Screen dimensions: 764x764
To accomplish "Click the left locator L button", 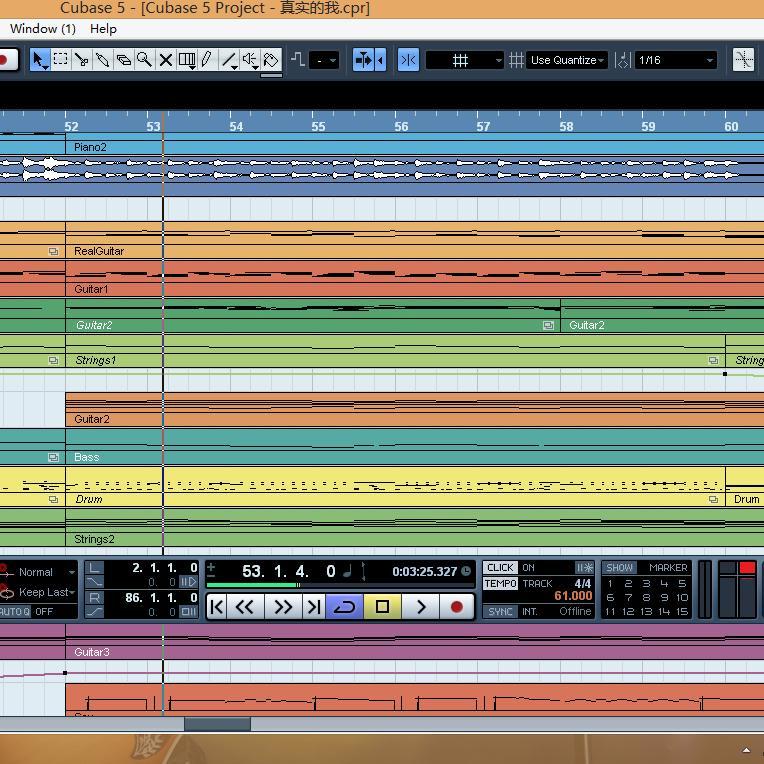I will tap(95, 568).
